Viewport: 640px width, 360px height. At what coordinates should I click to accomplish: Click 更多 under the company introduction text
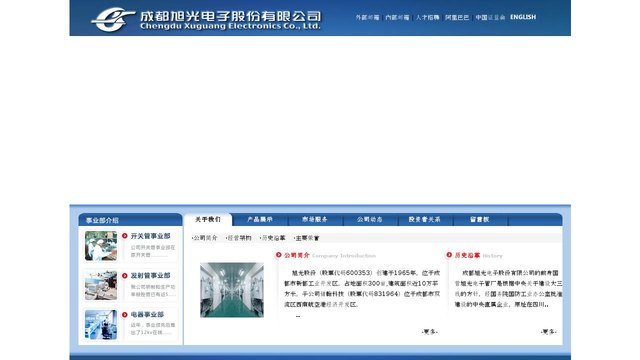coord(429,332)
